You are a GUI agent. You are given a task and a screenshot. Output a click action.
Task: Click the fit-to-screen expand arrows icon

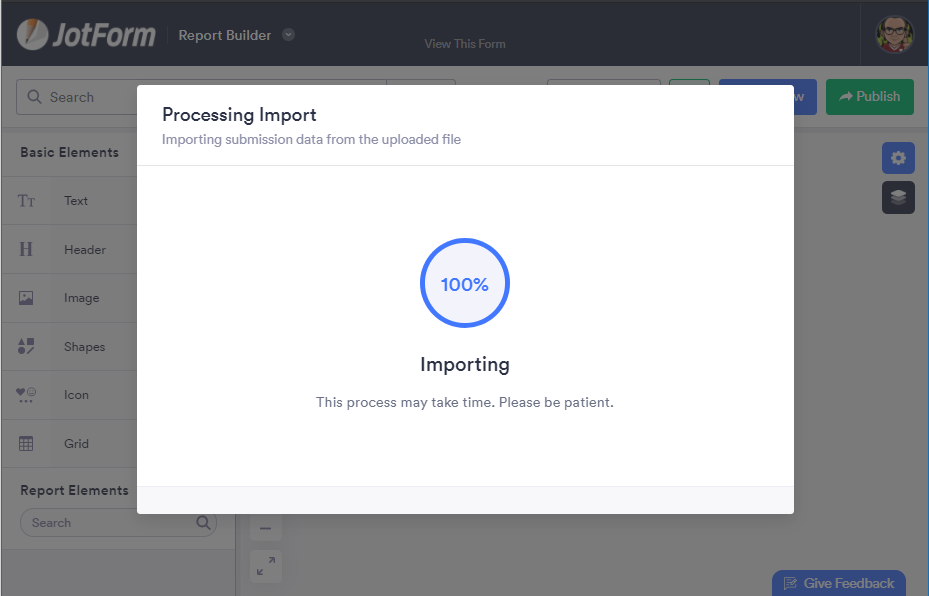[265, 566]
